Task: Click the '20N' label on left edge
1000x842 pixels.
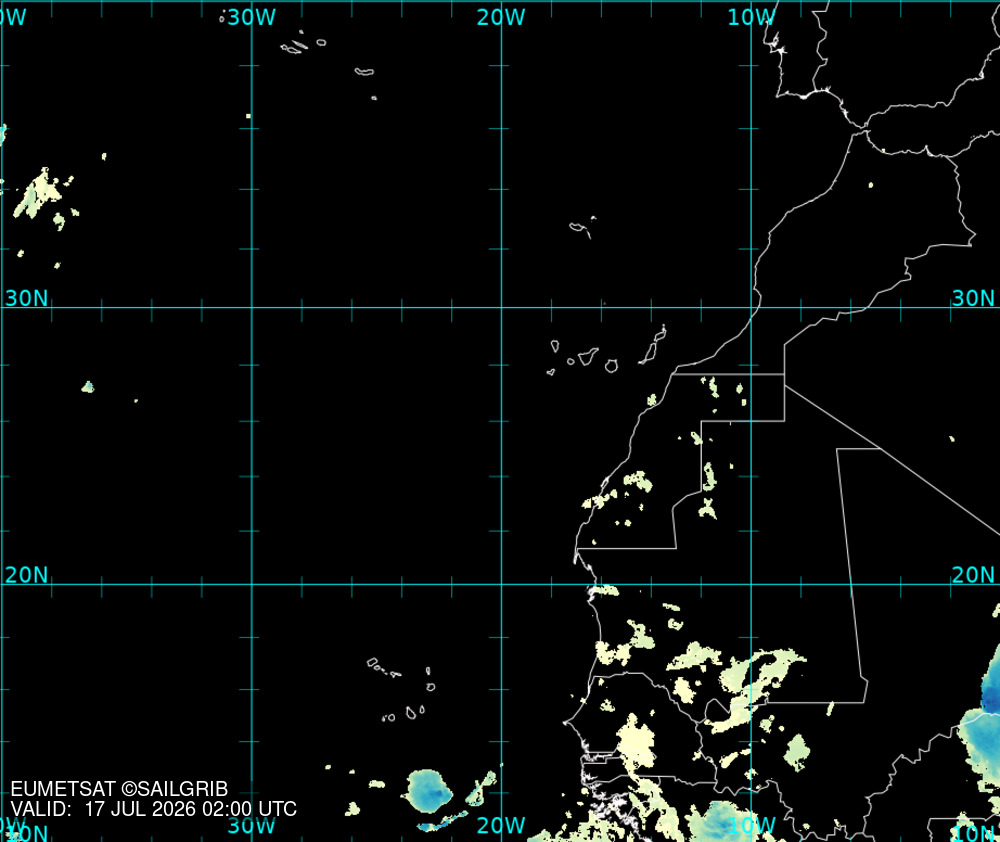Action: click(27, 575)
